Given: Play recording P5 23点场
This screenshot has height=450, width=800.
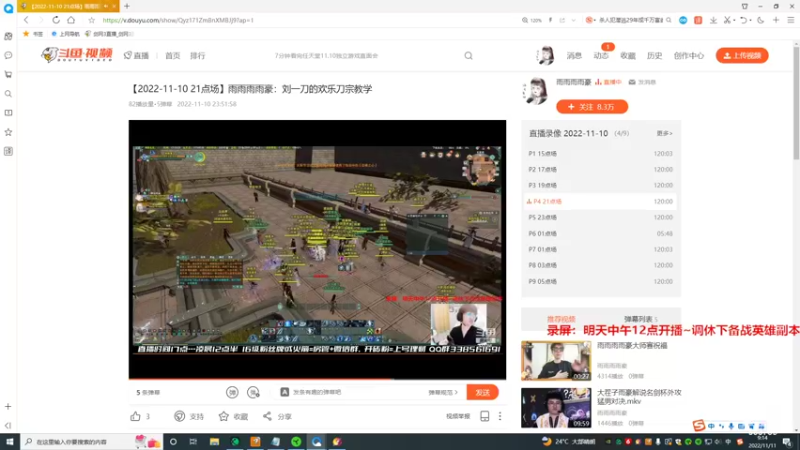Looking at the screenshot, I should 601,217.
